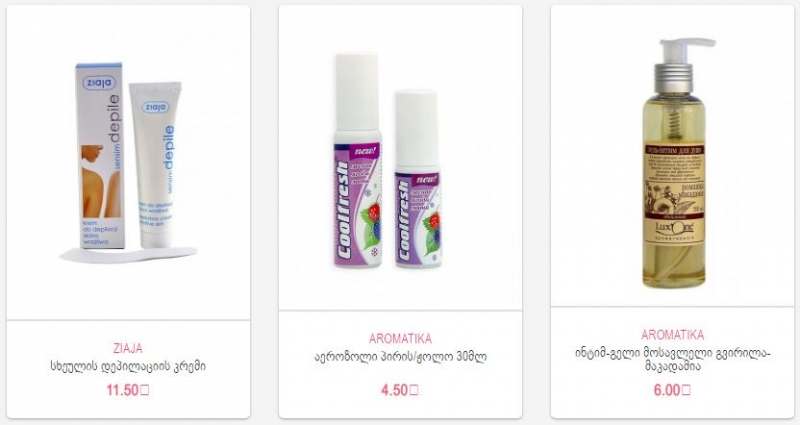Open the აეროზოლი პირის/ჭოლო 30მლ product title

400,356
